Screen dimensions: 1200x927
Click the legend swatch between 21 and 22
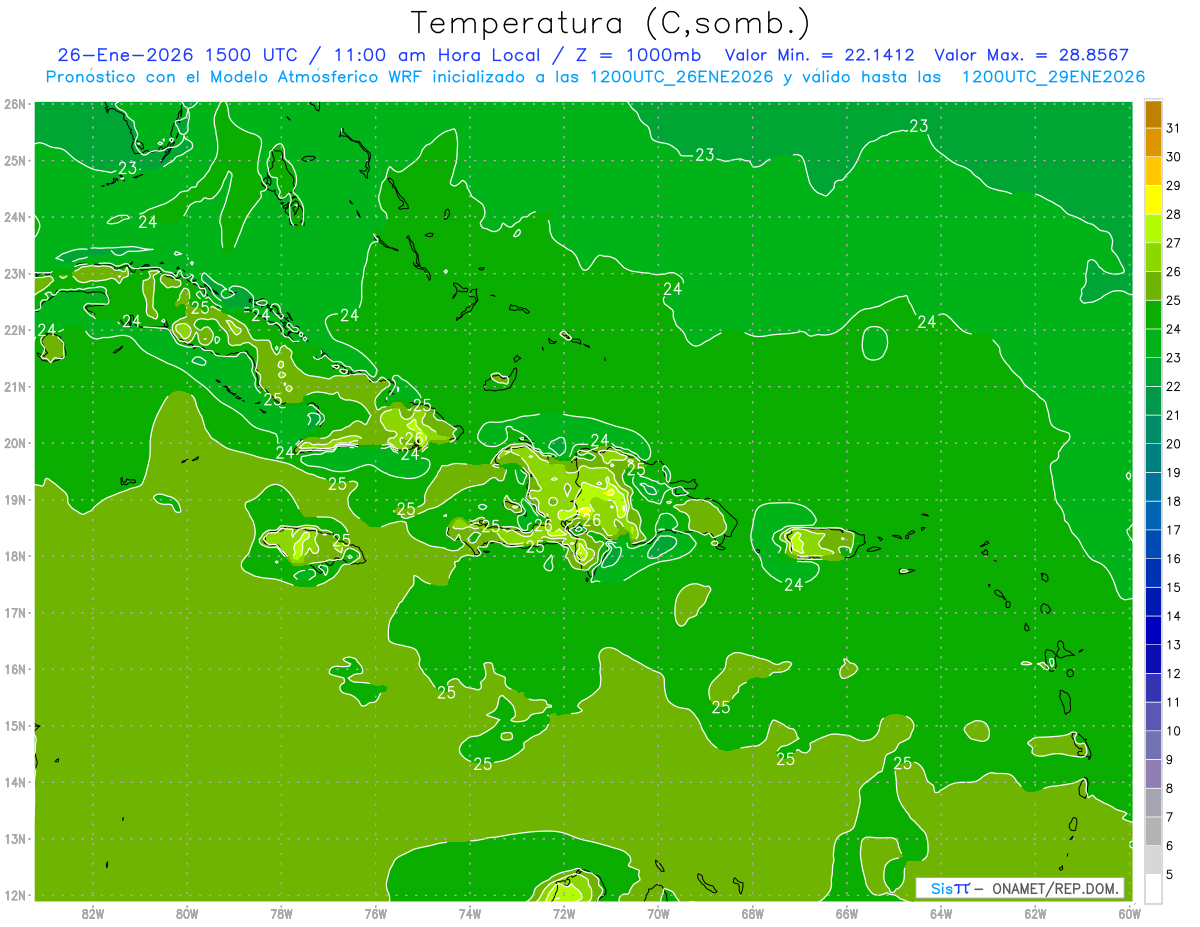tap(1153, 401)
